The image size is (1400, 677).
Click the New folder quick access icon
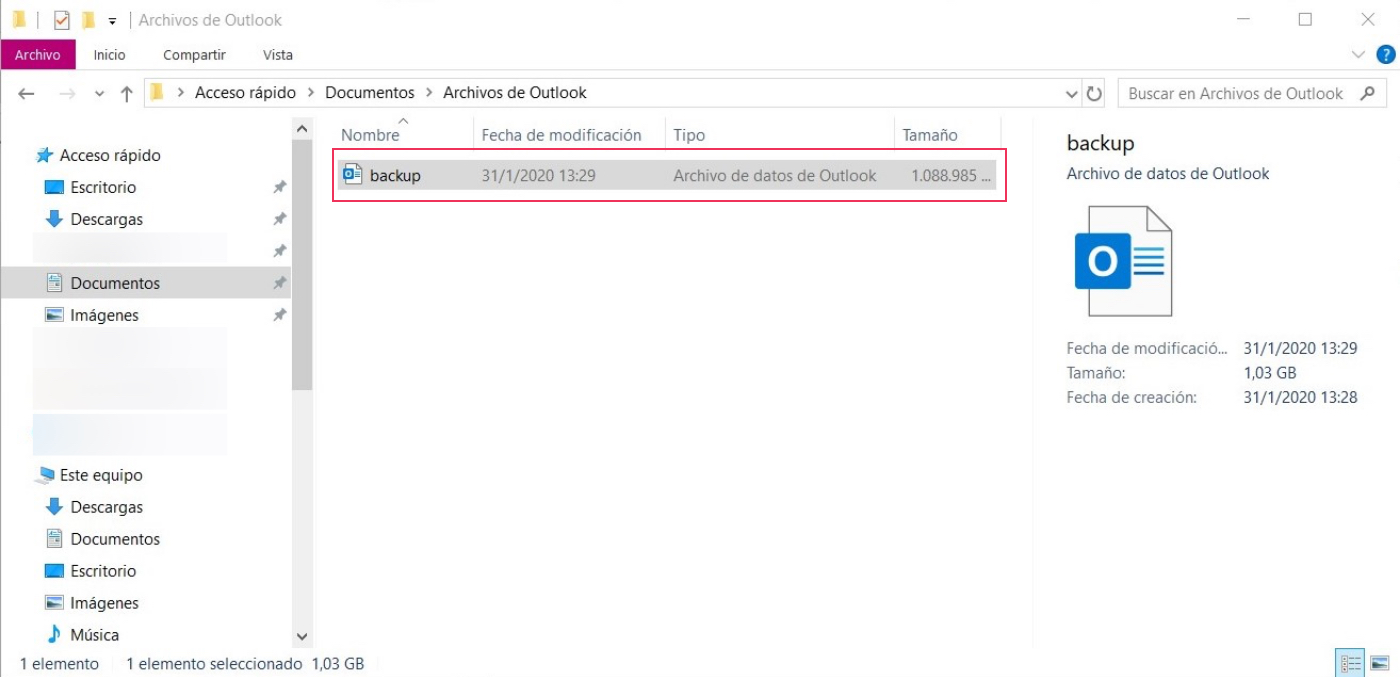click(x=88, y=20)
